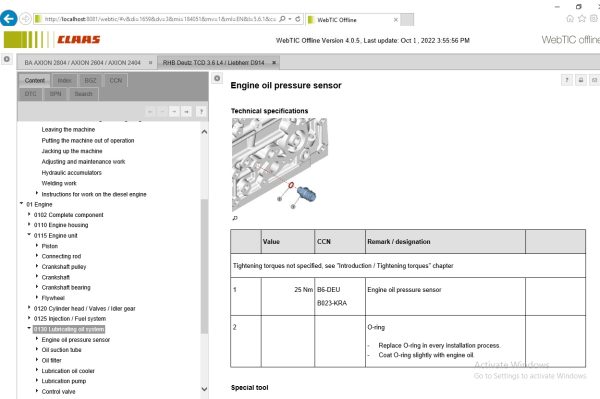Collapse the 01 Engine tree node
The width and height of the screenshot is (600, 399).
click(21, 204)
